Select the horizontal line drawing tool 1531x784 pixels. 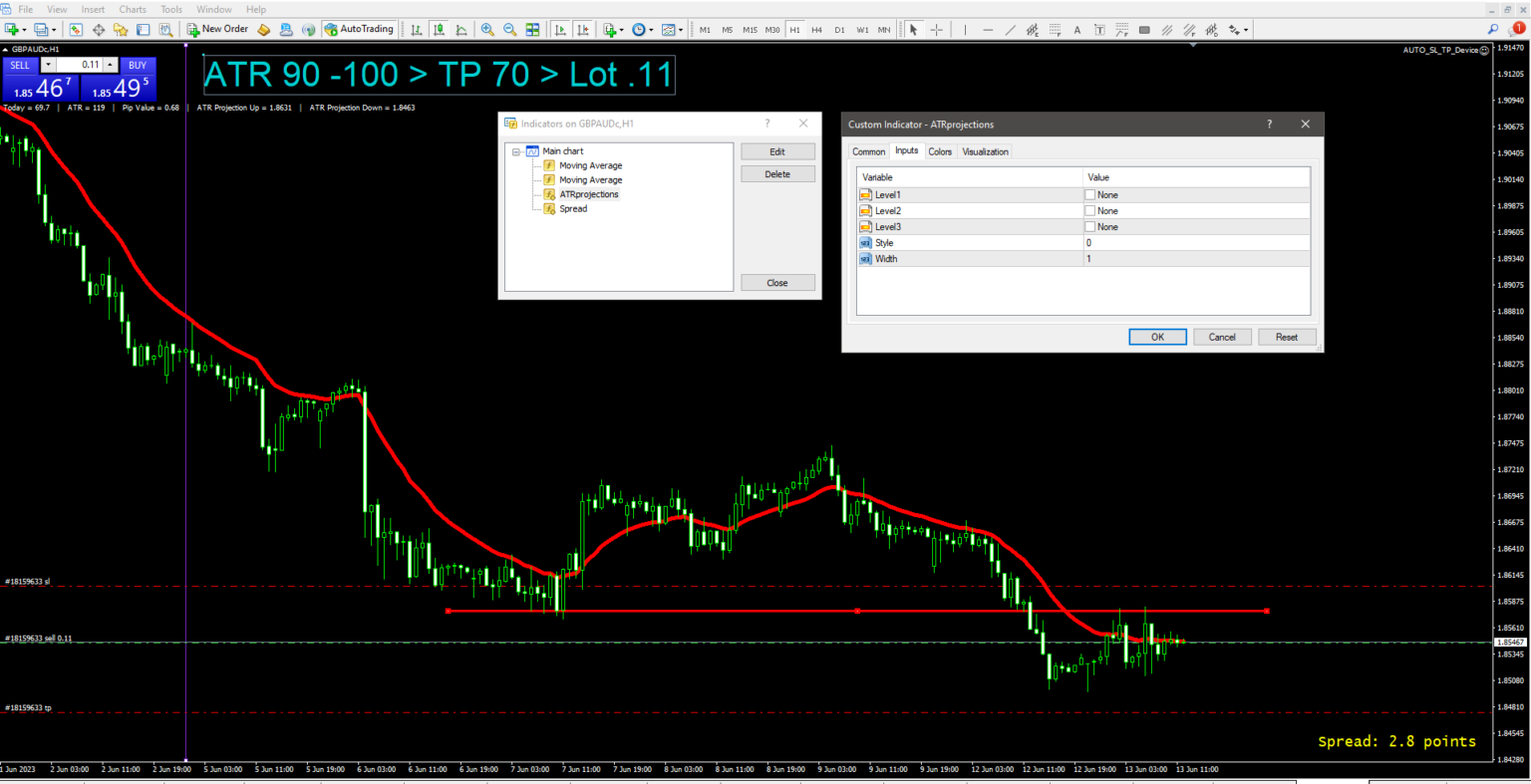(987, 29)
